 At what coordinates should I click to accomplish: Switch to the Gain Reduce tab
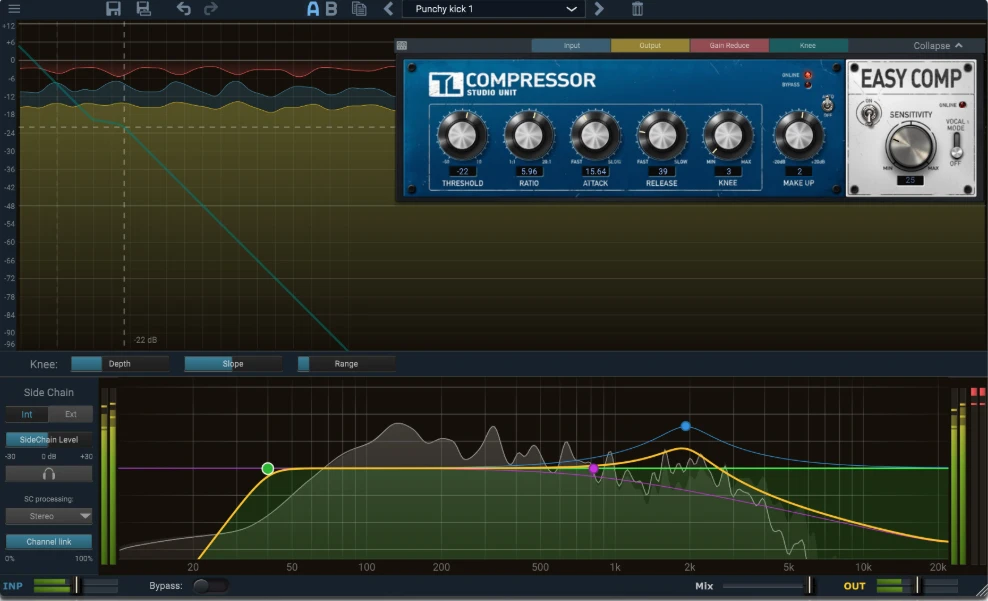(x=729, y=45)
